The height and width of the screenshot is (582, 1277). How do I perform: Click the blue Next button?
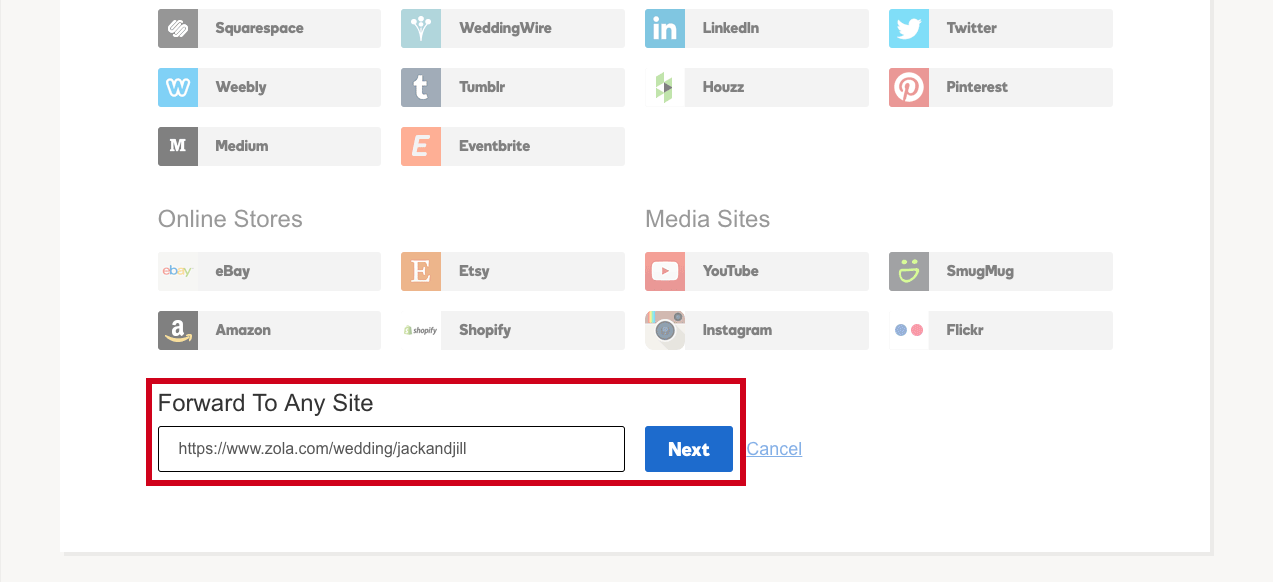(689, 449)
